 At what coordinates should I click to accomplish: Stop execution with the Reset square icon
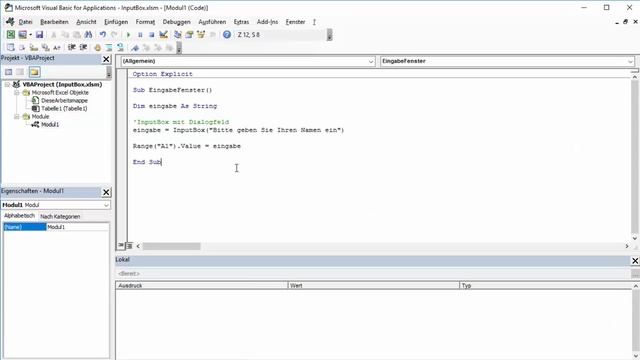(x=151, y=35)
